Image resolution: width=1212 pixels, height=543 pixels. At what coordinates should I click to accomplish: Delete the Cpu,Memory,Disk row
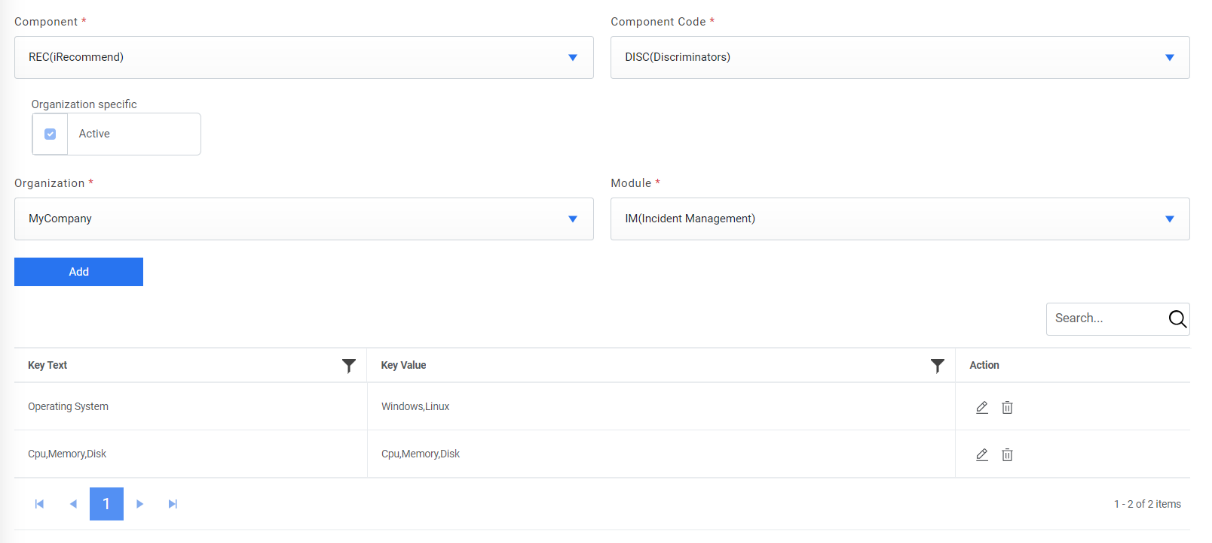pyautogui.click(x=1007, y=454)
